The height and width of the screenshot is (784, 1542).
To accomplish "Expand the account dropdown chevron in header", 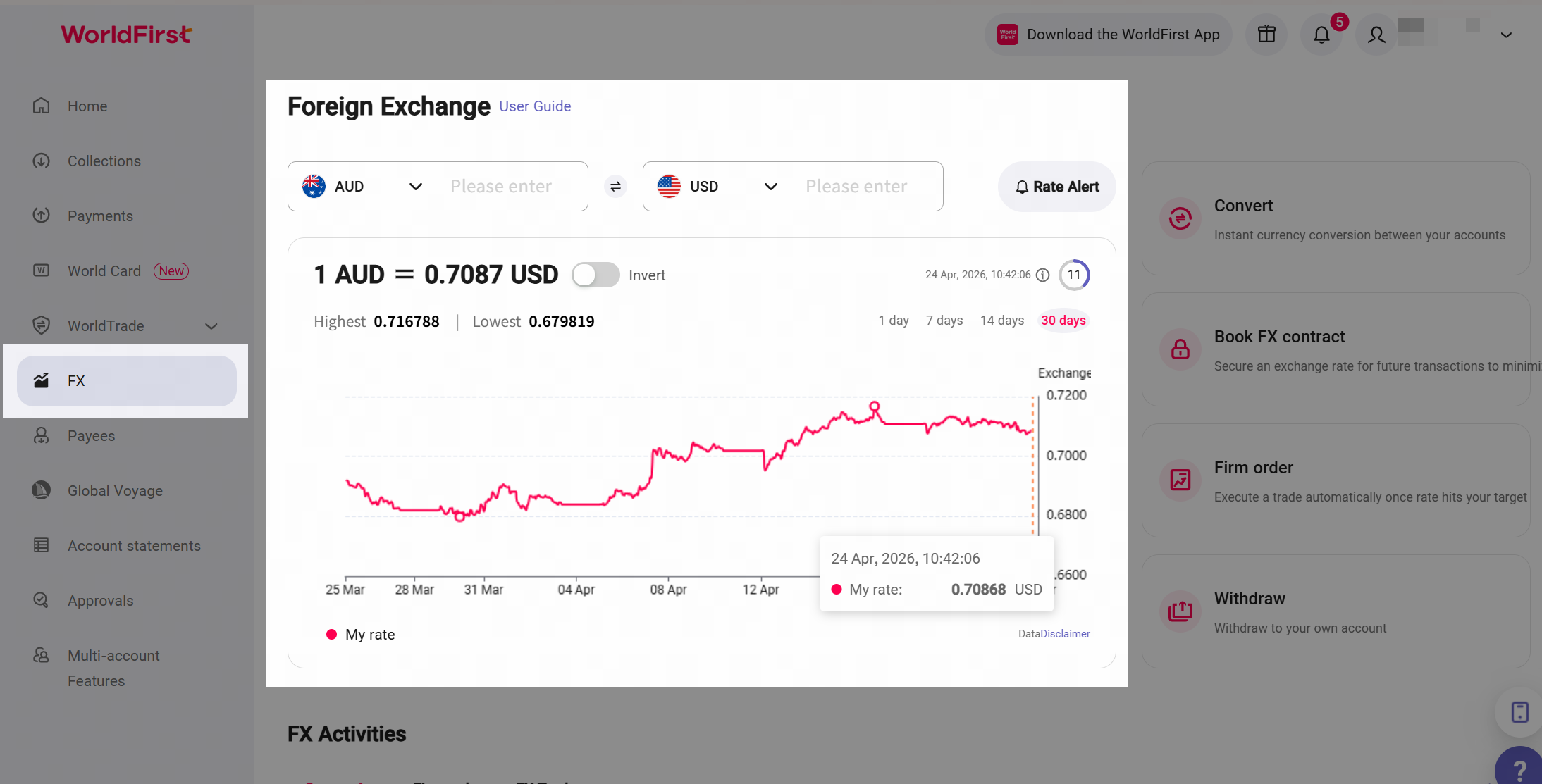I will point(1506,35).
